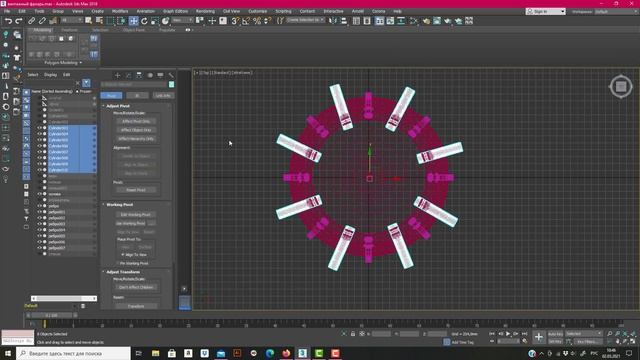Click the Scene Explorer horizontal scrollbar

tap(64, 299)
